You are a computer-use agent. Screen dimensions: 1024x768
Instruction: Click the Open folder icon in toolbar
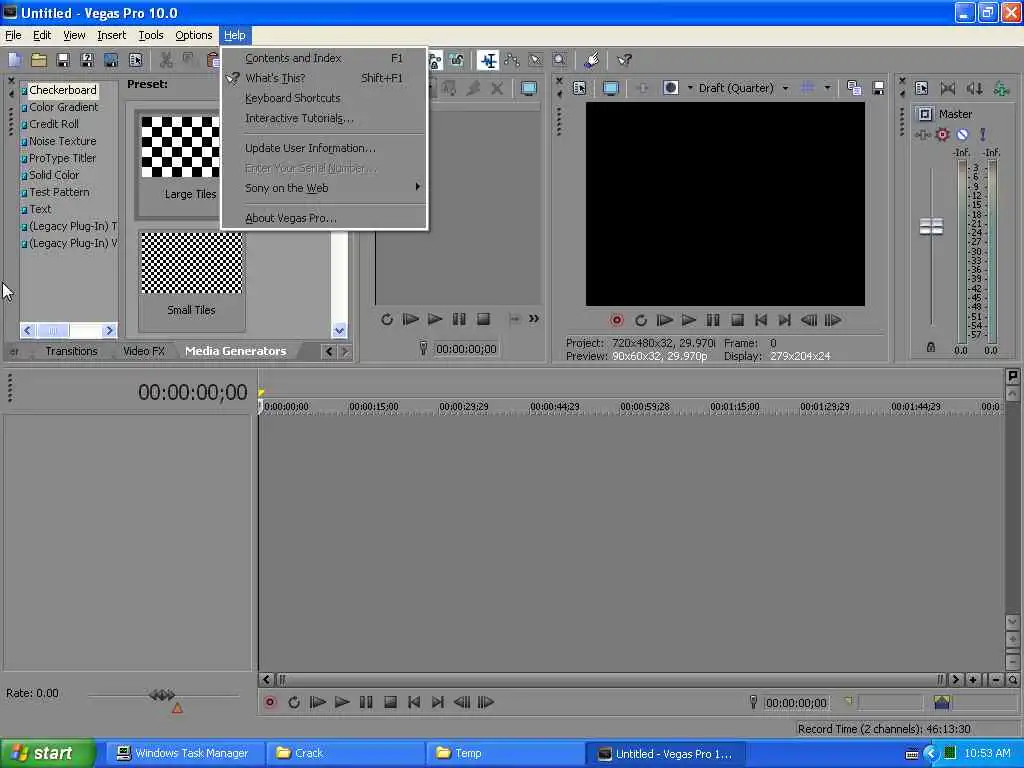tap(39, 60)
